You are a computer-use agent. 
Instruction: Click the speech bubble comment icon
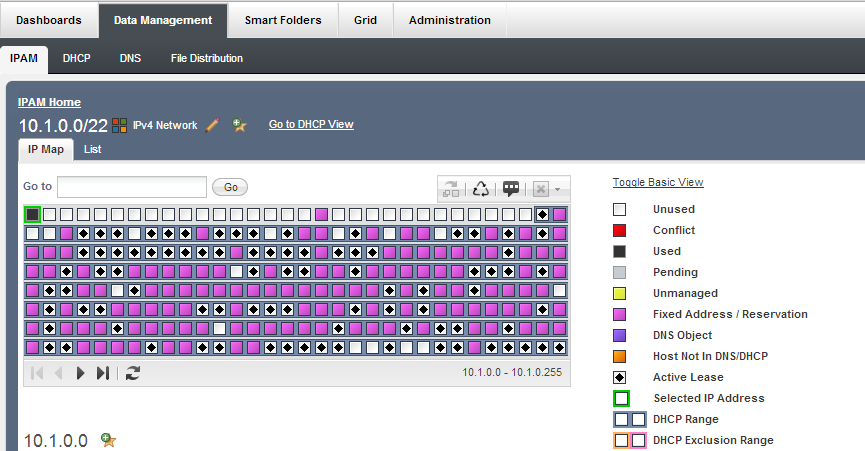(x=511, y=188)
